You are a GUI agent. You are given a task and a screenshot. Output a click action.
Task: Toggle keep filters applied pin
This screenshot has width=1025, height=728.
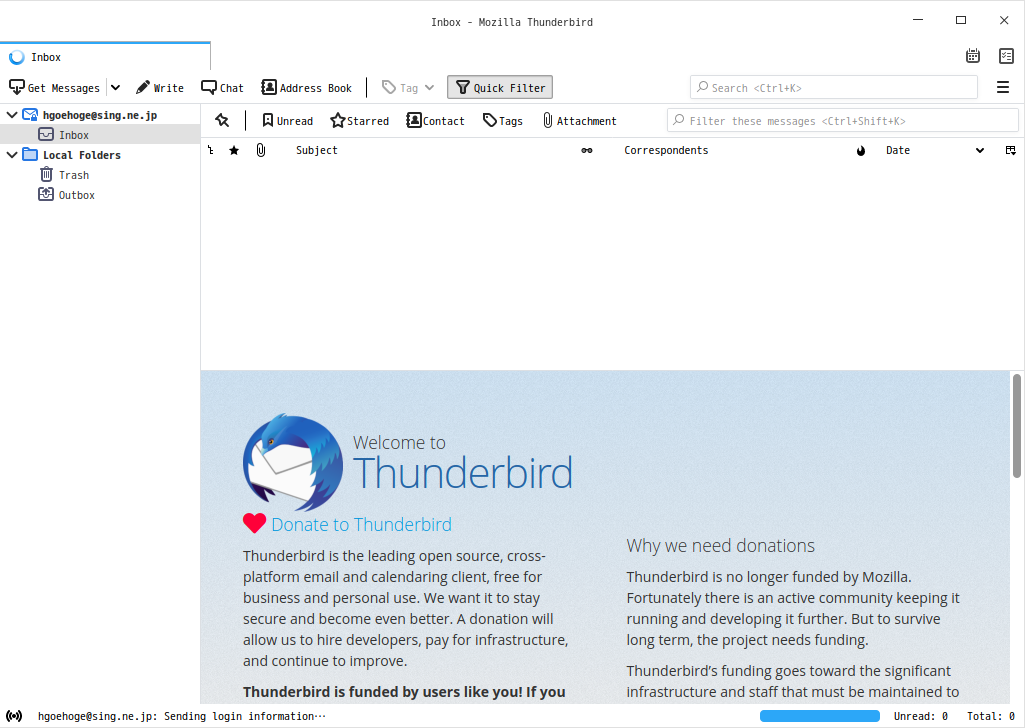222,121
